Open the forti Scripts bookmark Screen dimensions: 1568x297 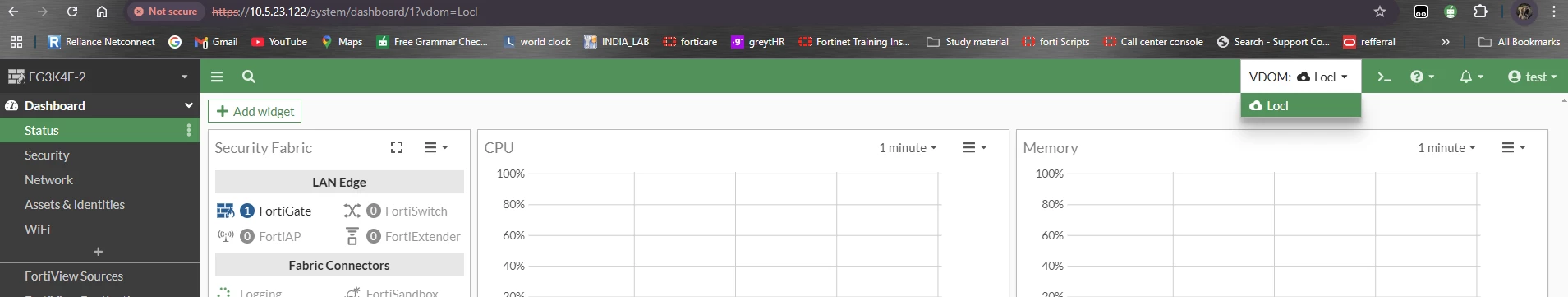coord(1056,42)
